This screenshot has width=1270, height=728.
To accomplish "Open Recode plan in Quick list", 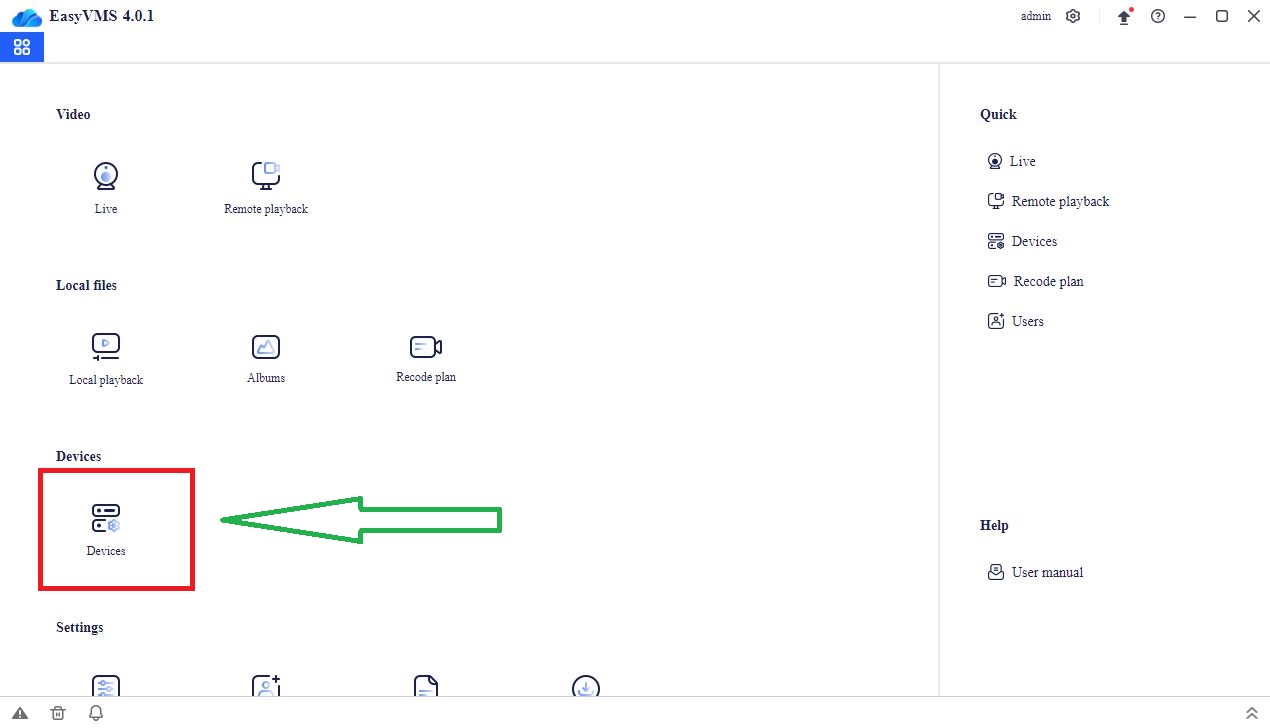I will (1047, 281).
